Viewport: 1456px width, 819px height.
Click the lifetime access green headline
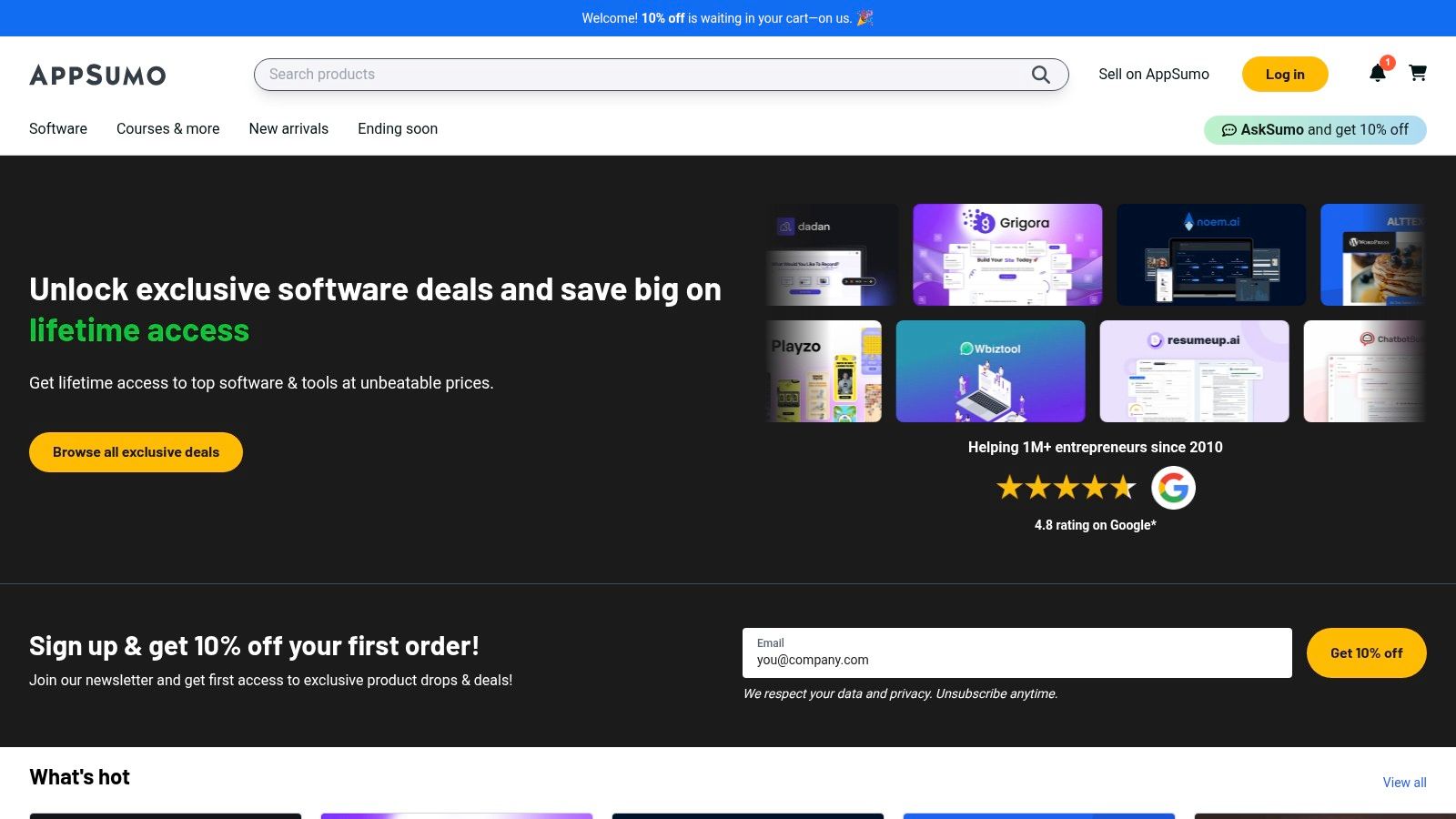tap(139, 330)
